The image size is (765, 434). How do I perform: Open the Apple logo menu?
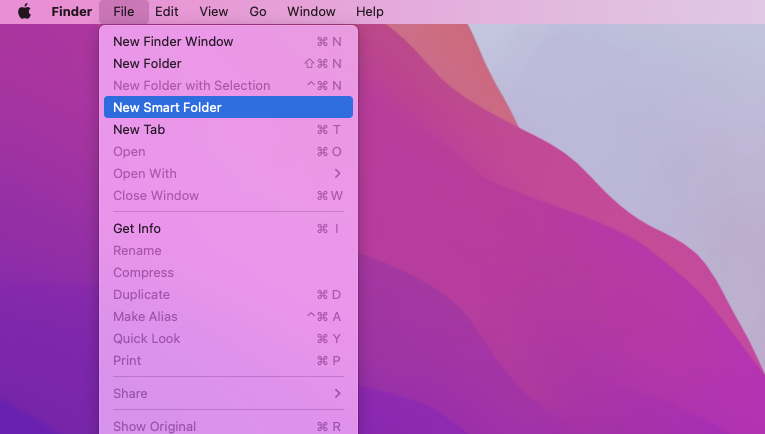coord(24,11)
